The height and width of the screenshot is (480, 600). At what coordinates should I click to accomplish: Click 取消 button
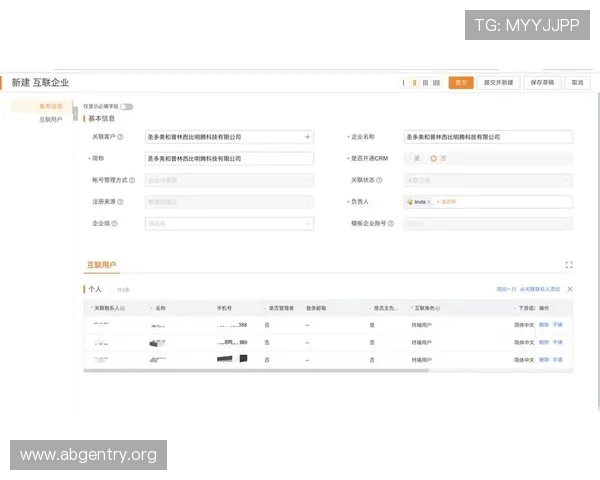pos(577,83)
